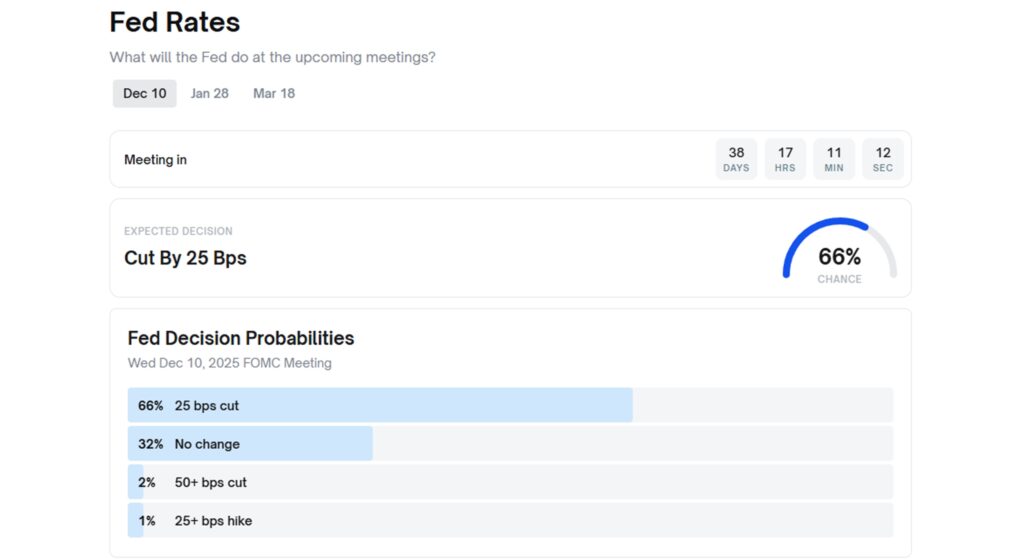1024x559 pixels.
Task: Click the 12 SEC countdown box
Action: coord(883,159)
